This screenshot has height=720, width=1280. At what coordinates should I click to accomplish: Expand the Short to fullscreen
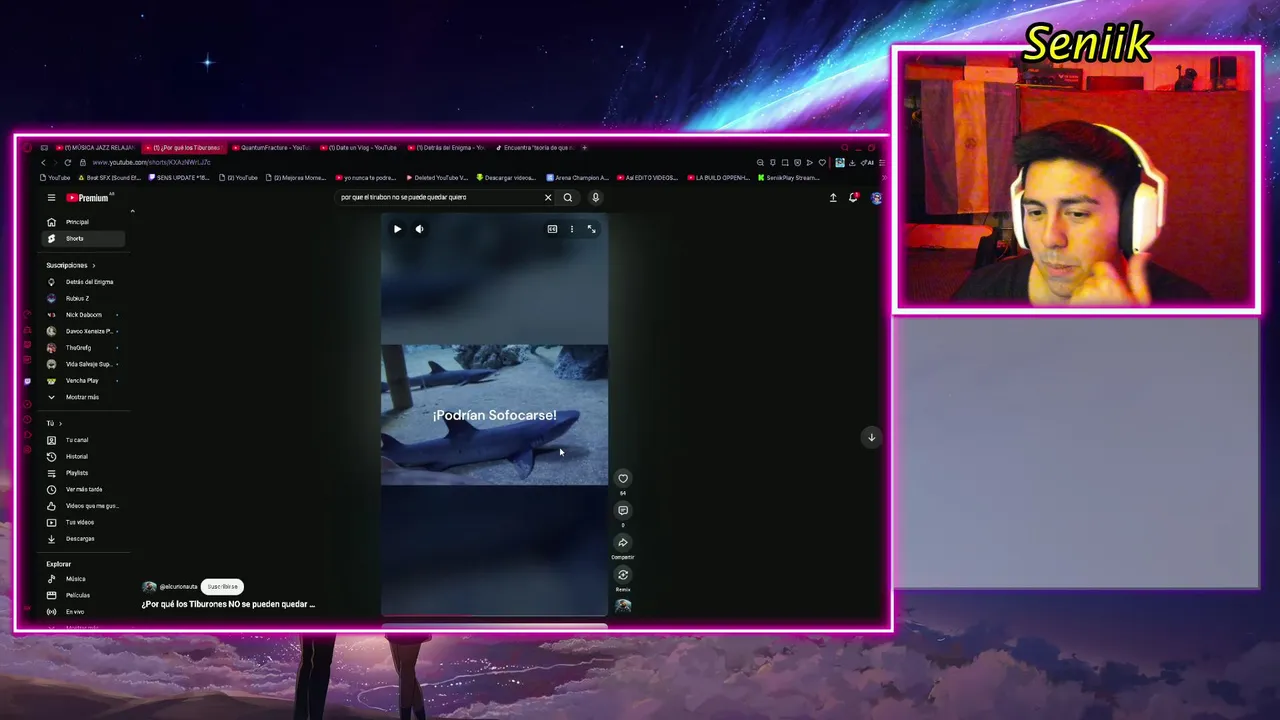[591, 229]
